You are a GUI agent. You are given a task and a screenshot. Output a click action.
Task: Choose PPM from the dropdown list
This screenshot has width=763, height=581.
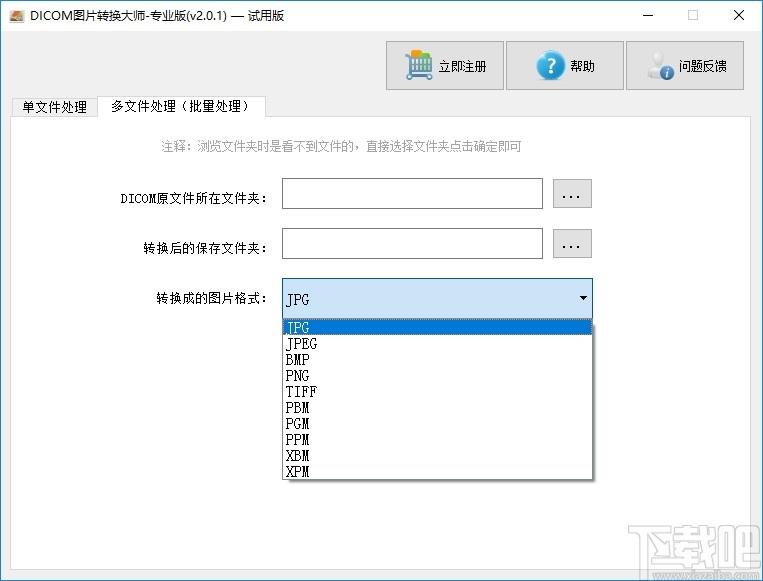[437, 440]
